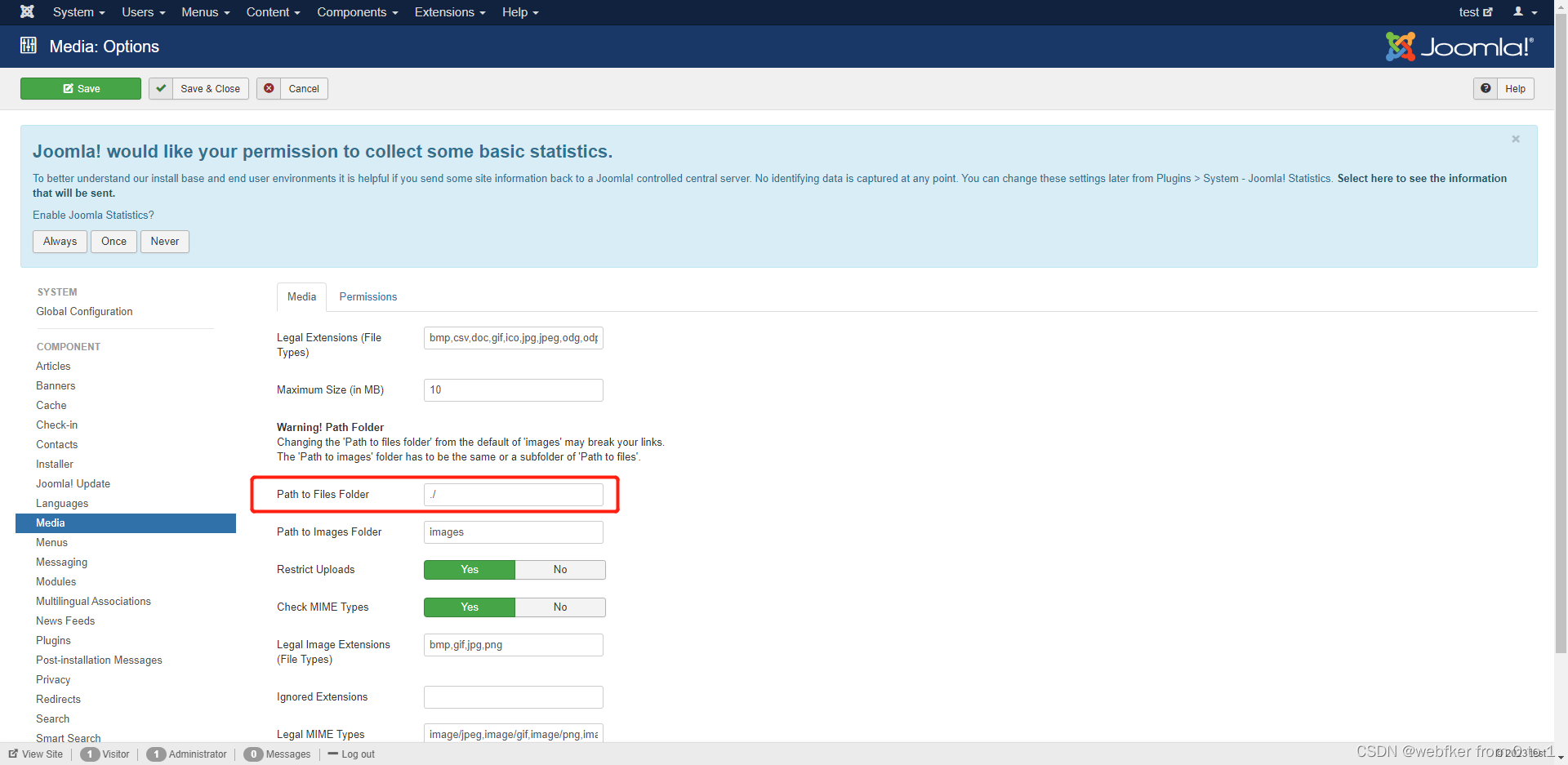Screen dimensions: 1568x765
Task: Open Multilingual Associations options
Action: pyautogui.click(x=93, y=602)
